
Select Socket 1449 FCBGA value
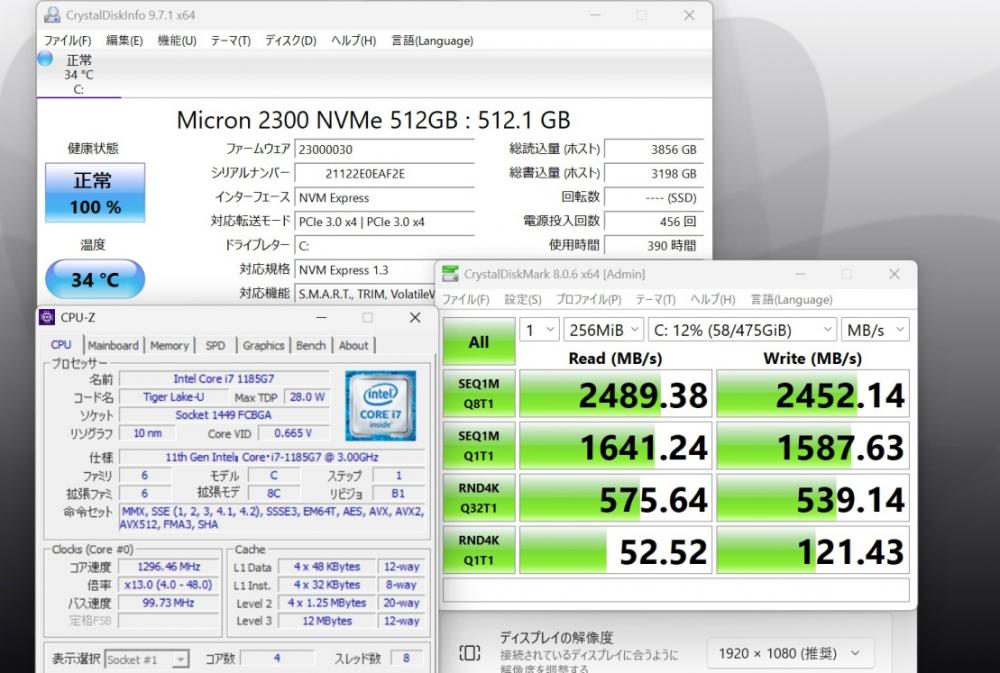[x=224, y=415]
